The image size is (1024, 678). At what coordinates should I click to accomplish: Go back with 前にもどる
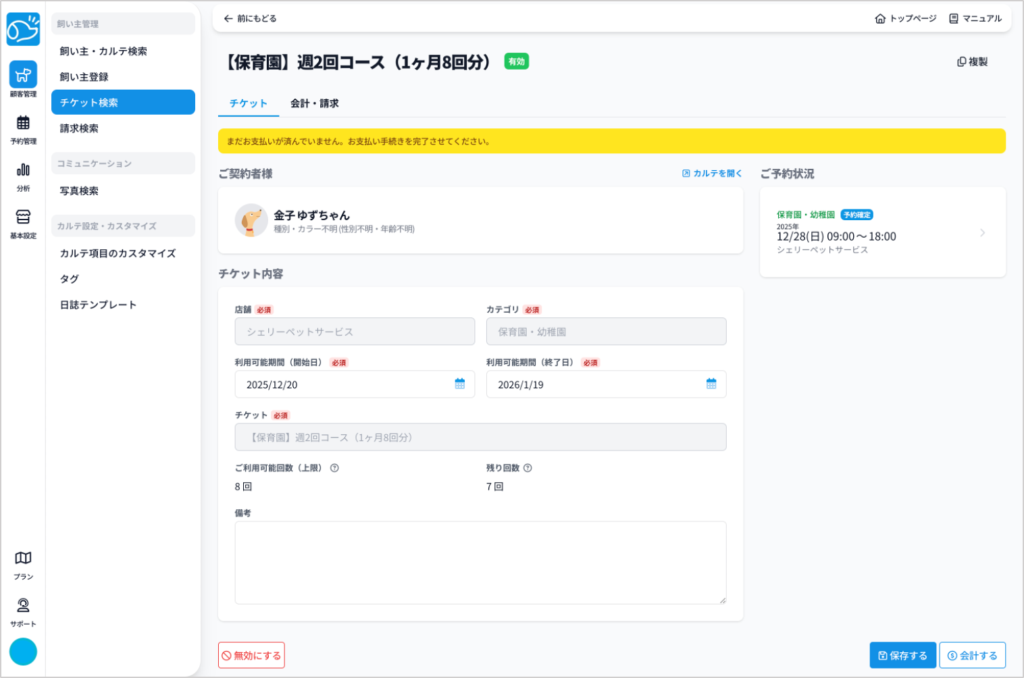pyautogui.click(x=250, y=18)
